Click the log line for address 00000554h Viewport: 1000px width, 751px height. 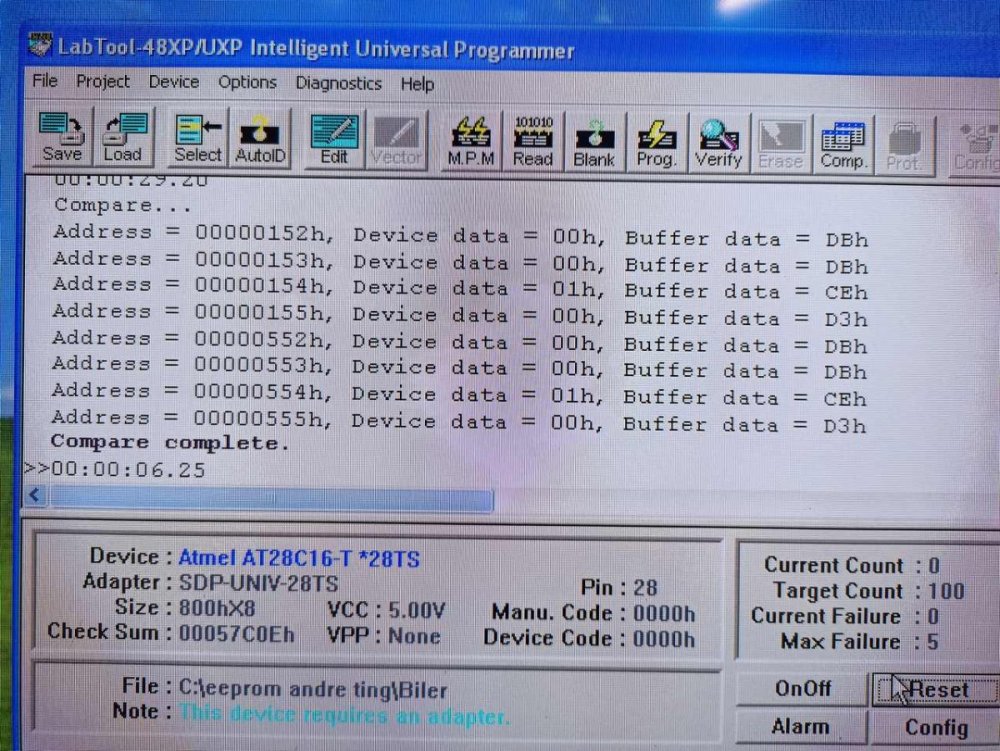(459, 395)
